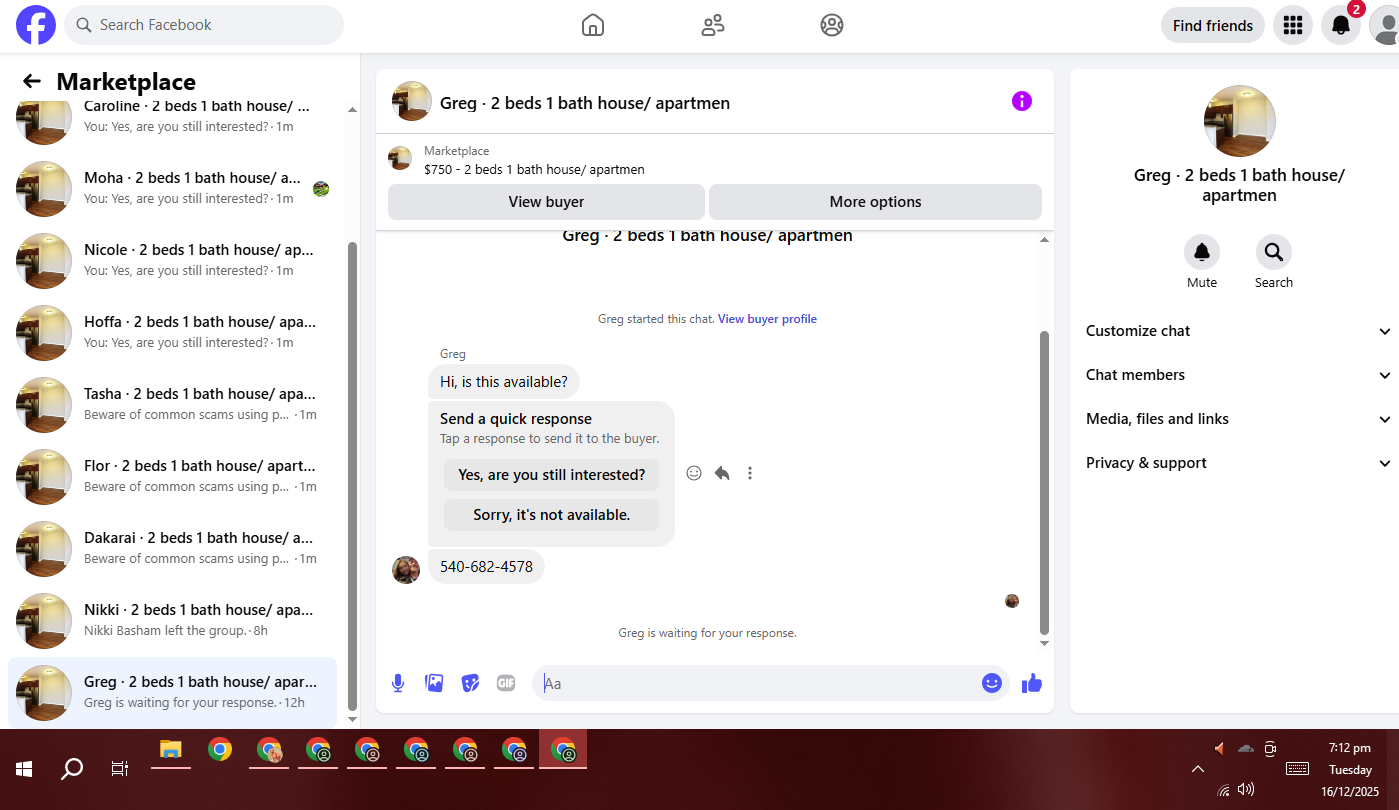Open the three-dot message options menu
The height and width of the screenshot is (810, 1399).
750,473
